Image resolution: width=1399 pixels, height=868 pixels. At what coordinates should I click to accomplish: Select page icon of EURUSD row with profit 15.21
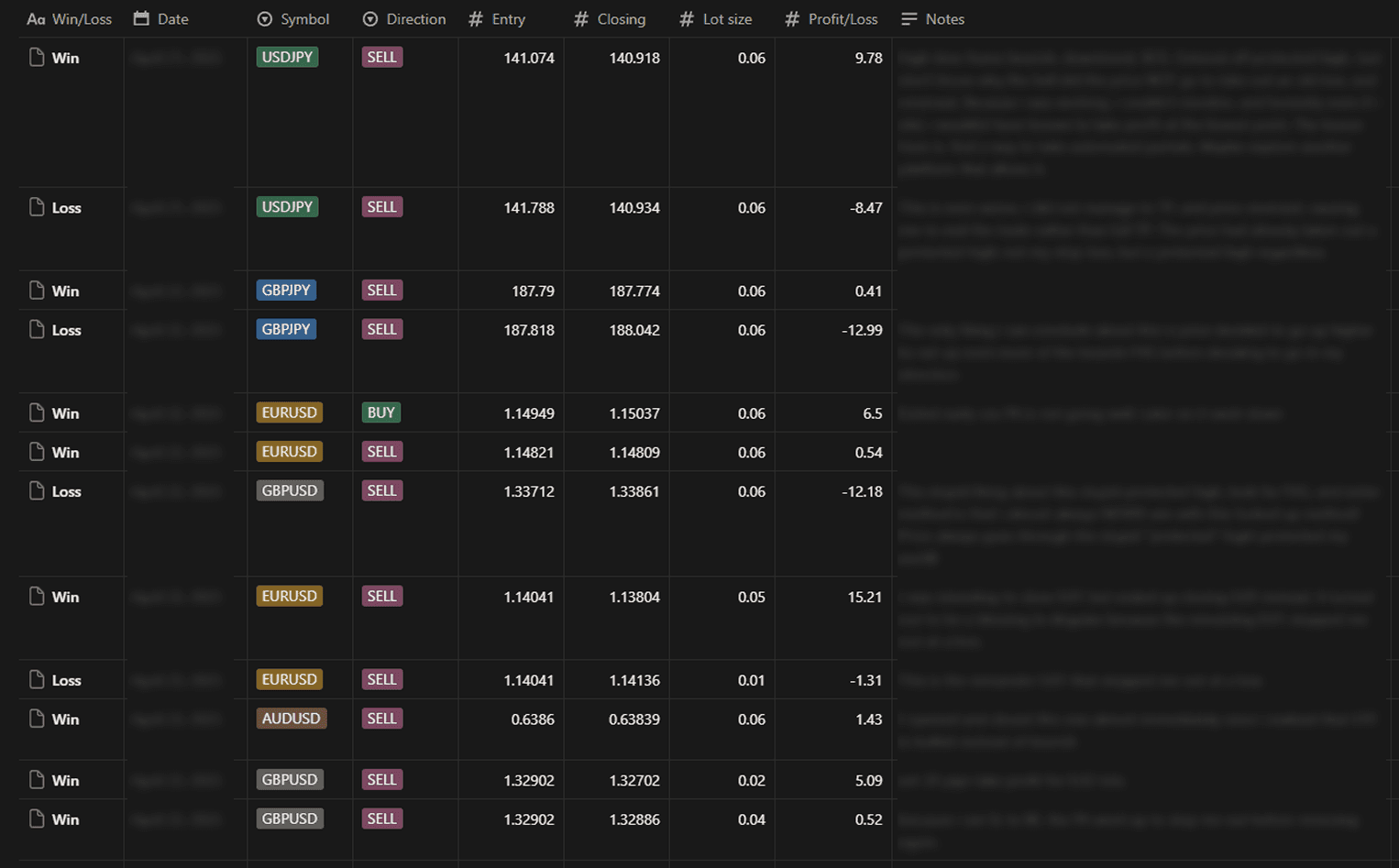coord(37,597)
